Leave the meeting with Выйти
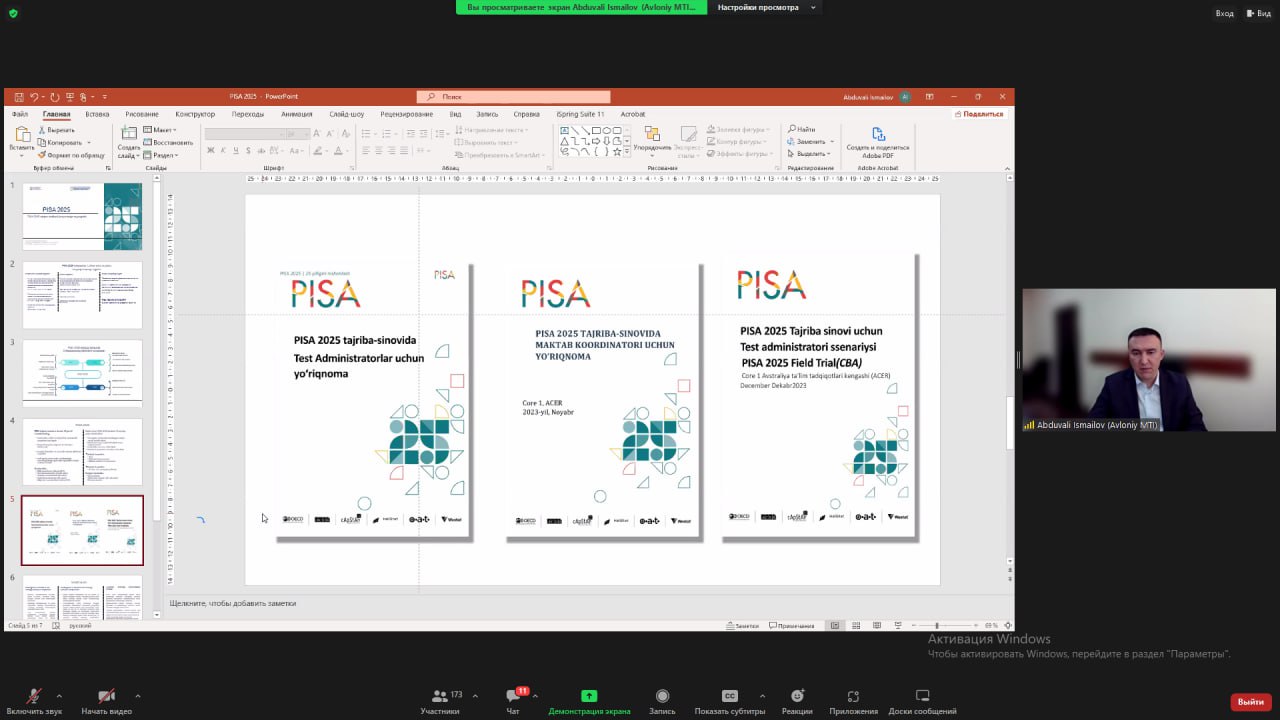 (1250, 702)
